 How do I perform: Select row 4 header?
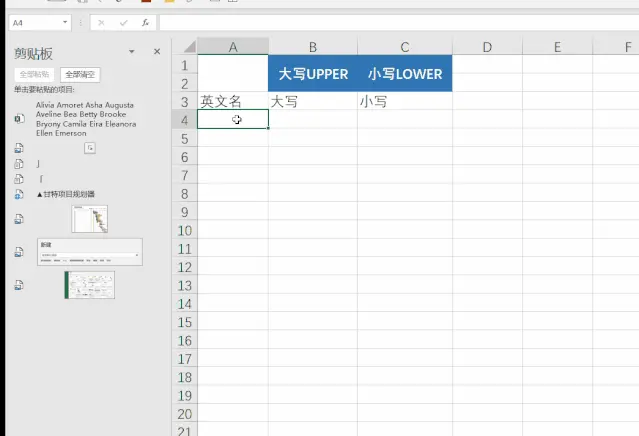coord(185,120)
